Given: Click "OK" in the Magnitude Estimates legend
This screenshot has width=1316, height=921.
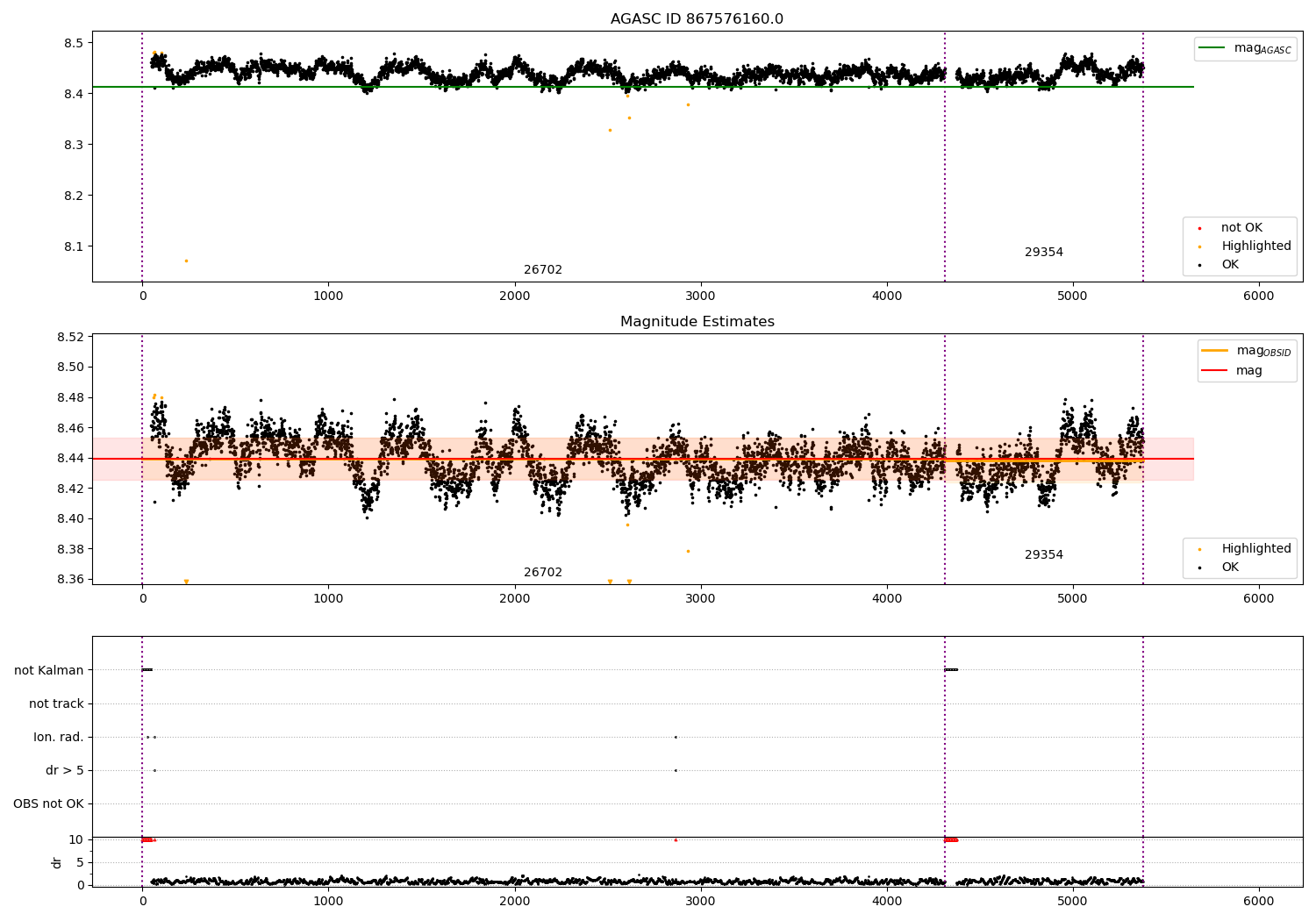Looking at the screenshot, I should 1219,568.
